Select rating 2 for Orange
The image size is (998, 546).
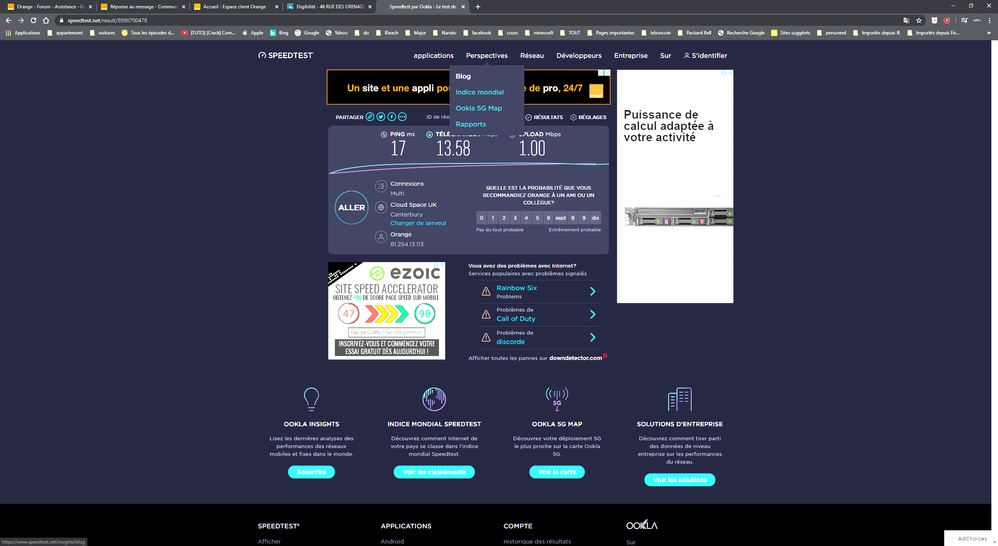(503, 218)
